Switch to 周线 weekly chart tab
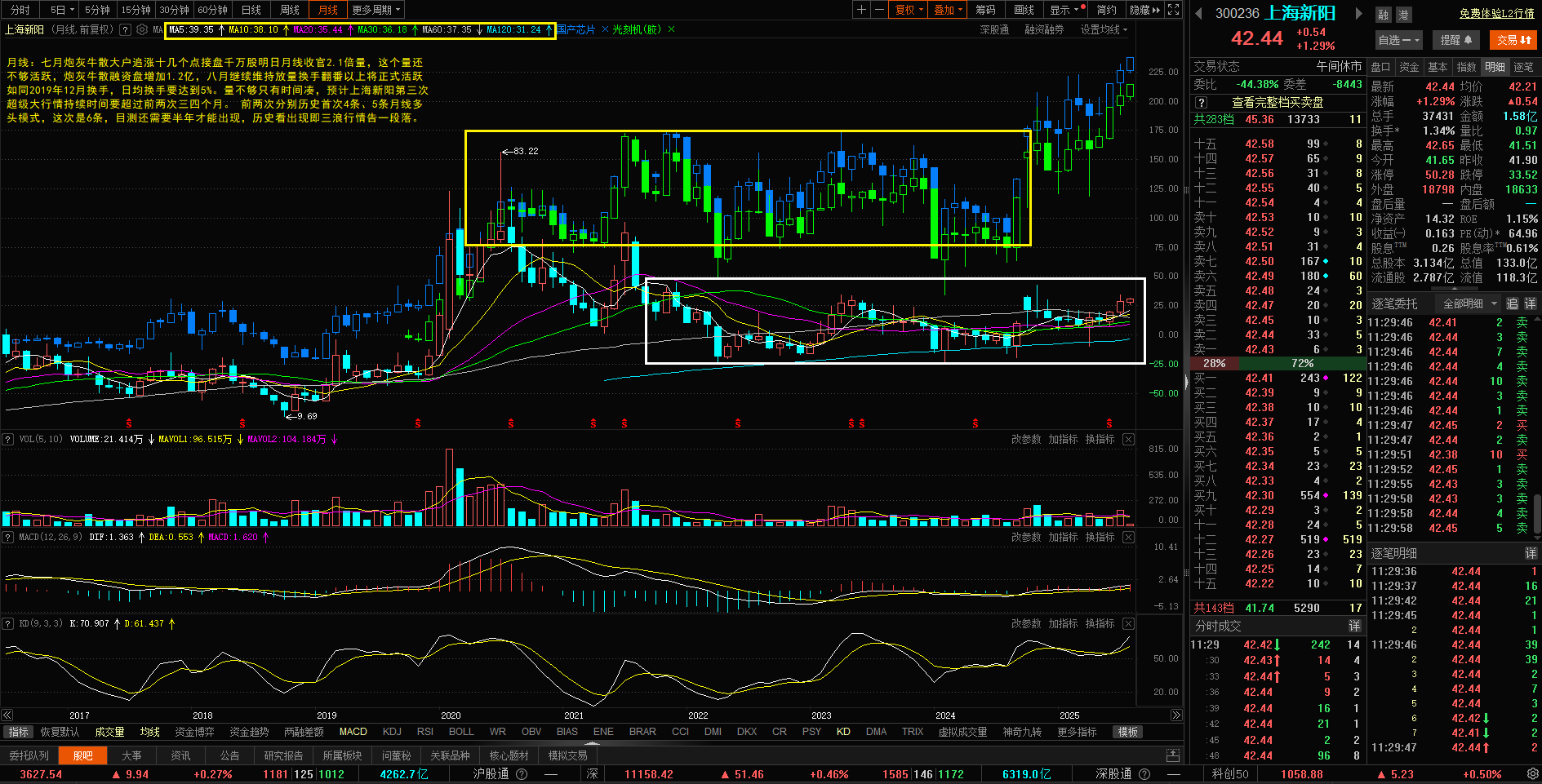The height and width of the screenshot is (784, 1542). (290, 10)
